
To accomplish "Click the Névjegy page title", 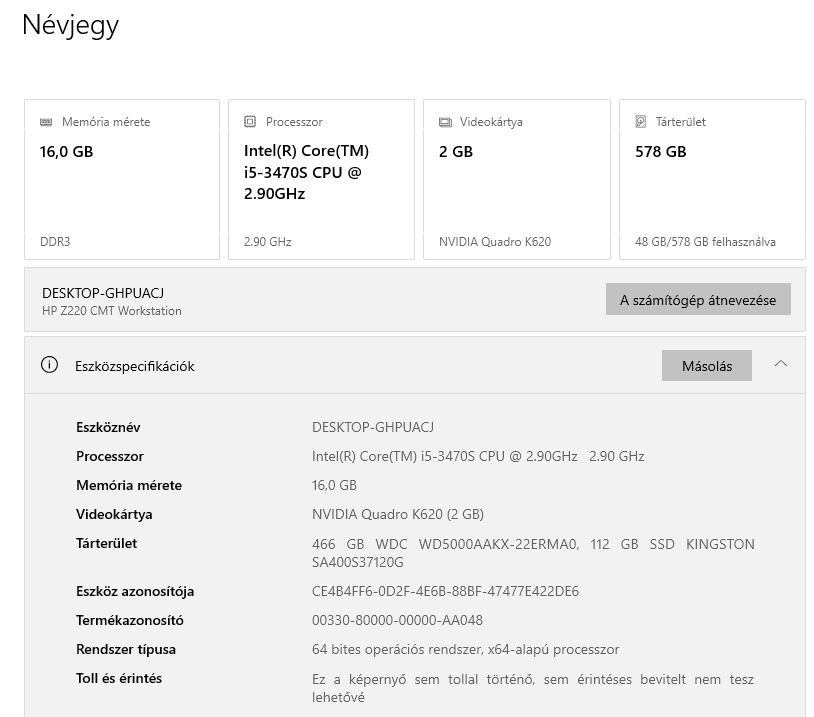I will click(x=70, y=25).
